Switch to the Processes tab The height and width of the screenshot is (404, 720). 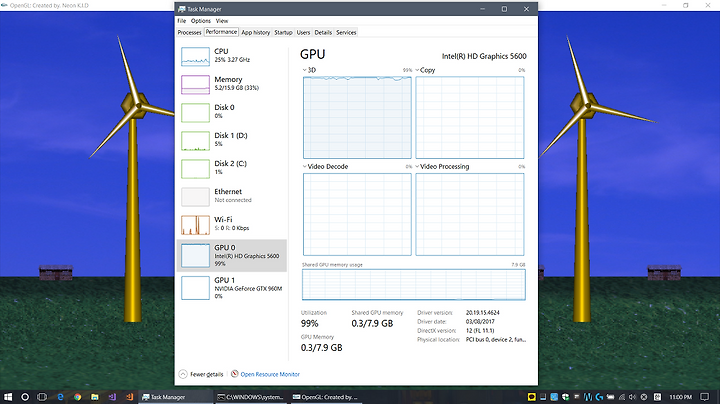coord(189,33)
